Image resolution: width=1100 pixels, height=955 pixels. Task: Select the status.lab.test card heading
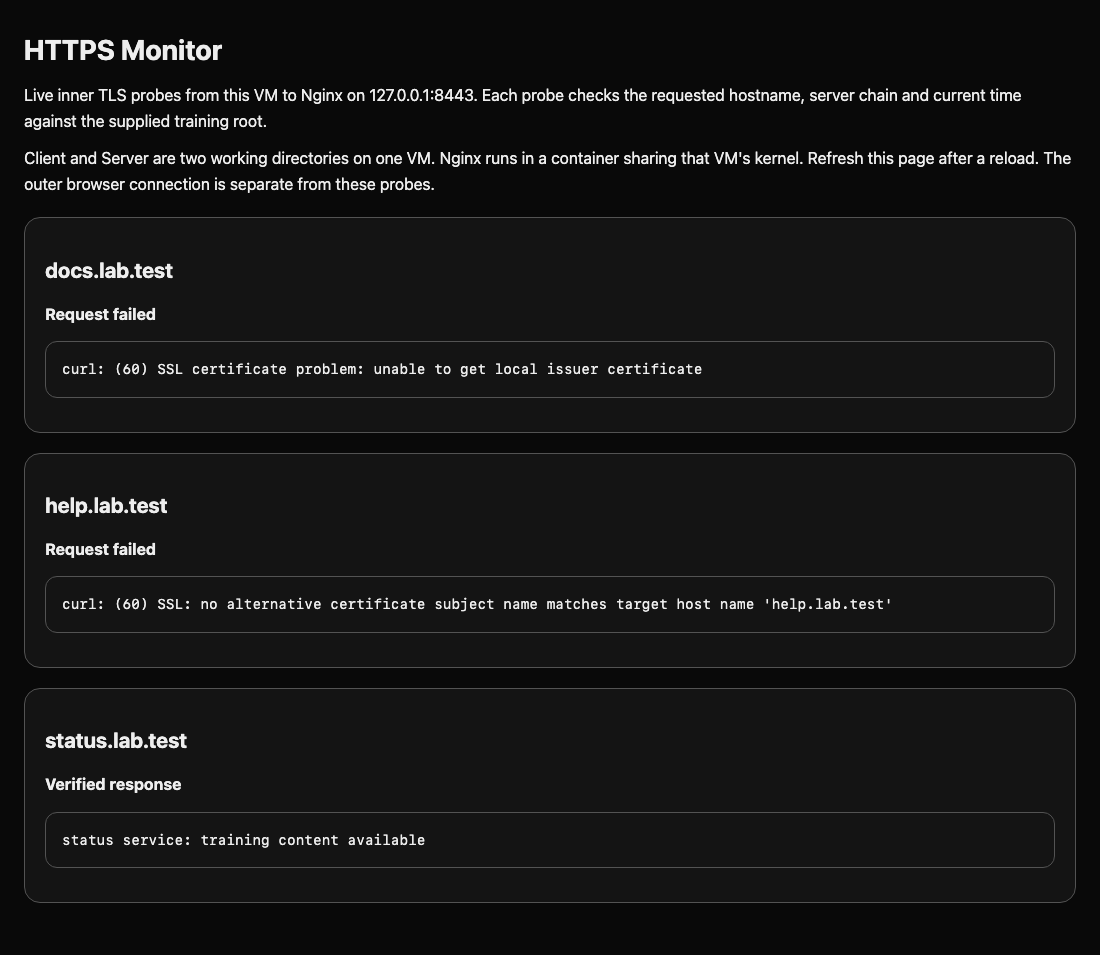[x=116, y=741]
